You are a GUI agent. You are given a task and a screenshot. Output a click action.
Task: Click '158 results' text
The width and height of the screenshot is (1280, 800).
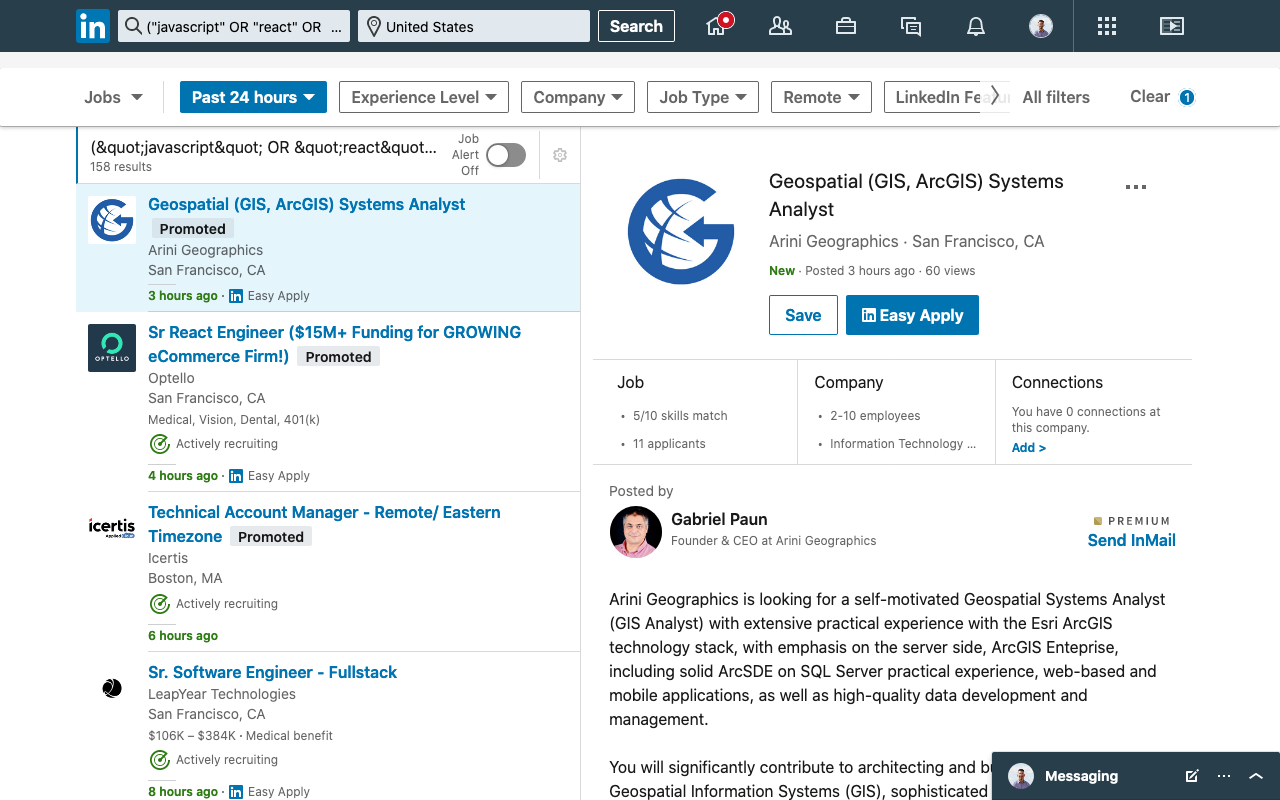coord(121,167)
